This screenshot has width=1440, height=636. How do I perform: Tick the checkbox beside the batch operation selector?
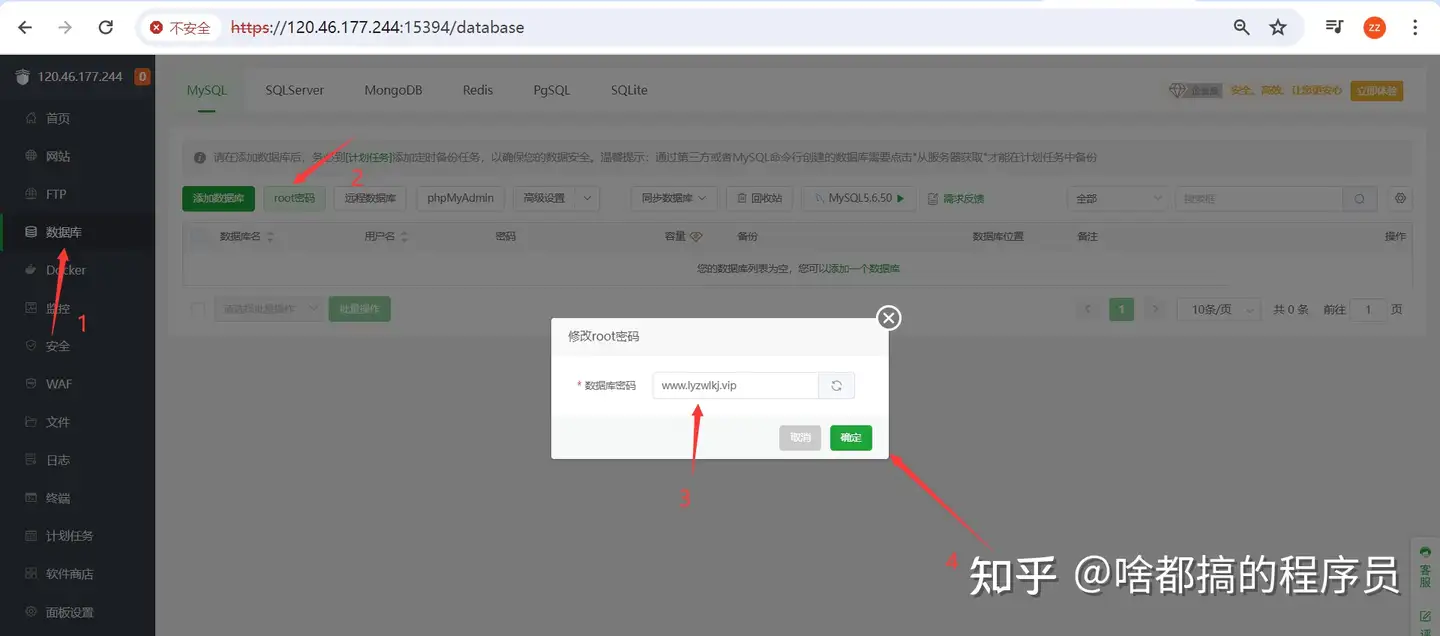pyautogui.click(x=198, y=310)
